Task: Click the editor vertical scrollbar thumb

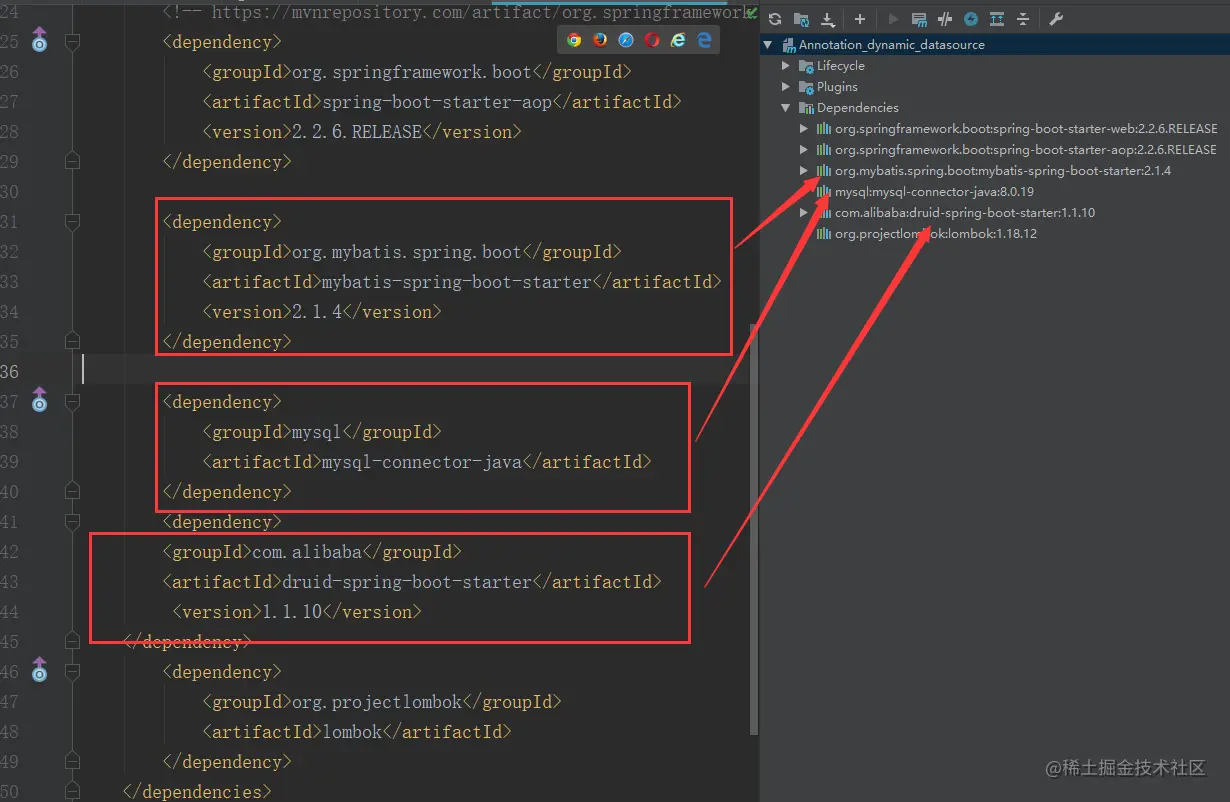Action: click(x=754, y=528)
